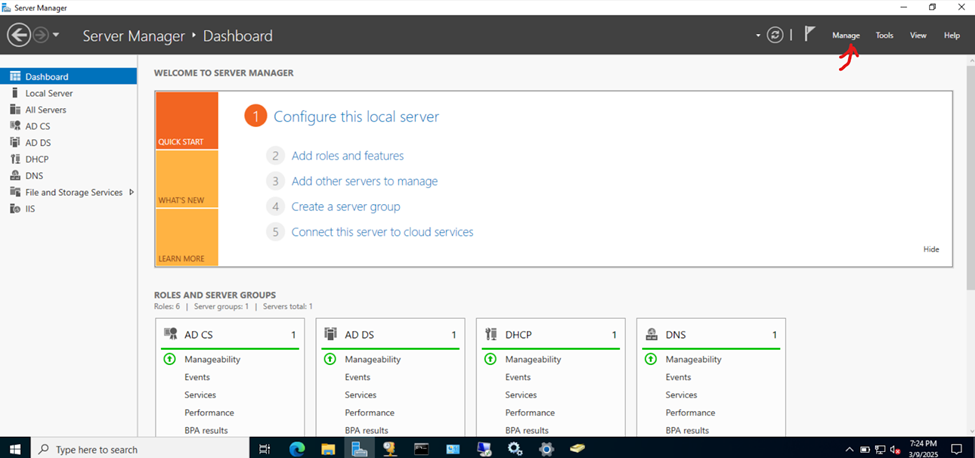Viewport: 975px width, 458px height.
Task: Click the AD DS sidebar icon
Action: 16,142
